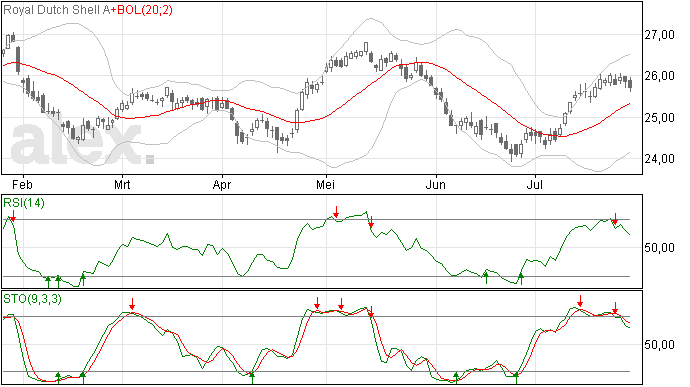The height and width of the screenshot is (387, 690).
Task: Click the 'Royal Dutch Shell A' chart title
Action: coord(56,10)
